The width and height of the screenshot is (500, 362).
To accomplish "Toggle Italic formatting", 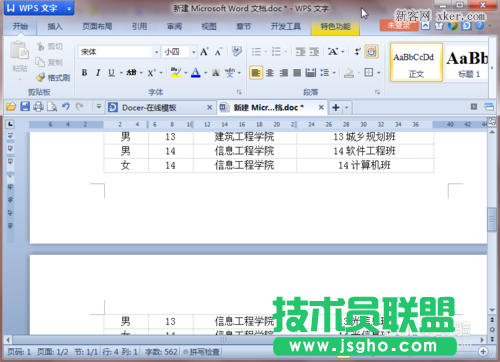I will point(98,72).
